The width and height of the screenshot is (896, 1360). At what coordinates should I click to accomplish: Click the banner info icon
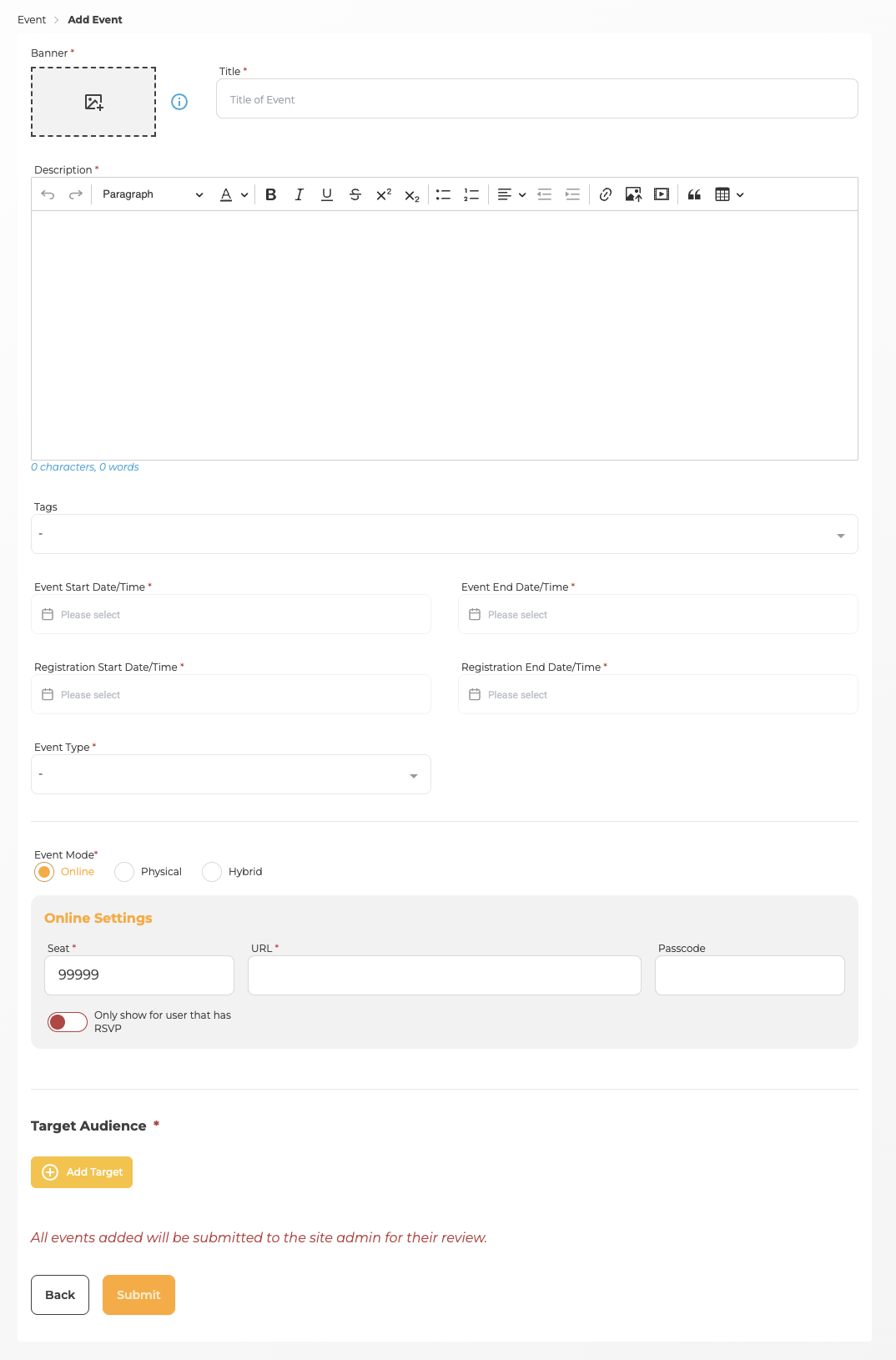click(x=179, y=102)
